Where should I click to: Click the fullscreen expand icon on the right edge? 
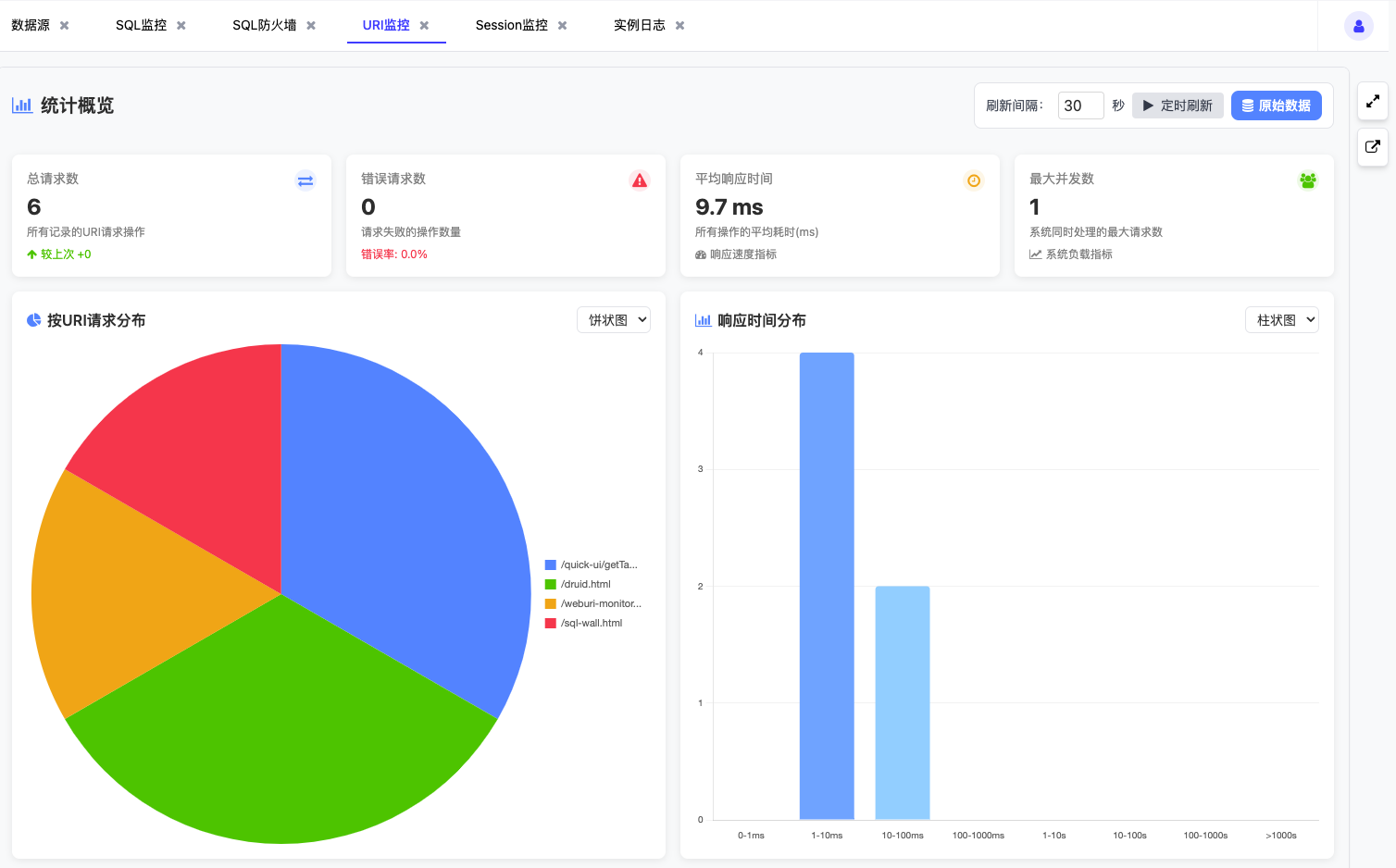1373,102
